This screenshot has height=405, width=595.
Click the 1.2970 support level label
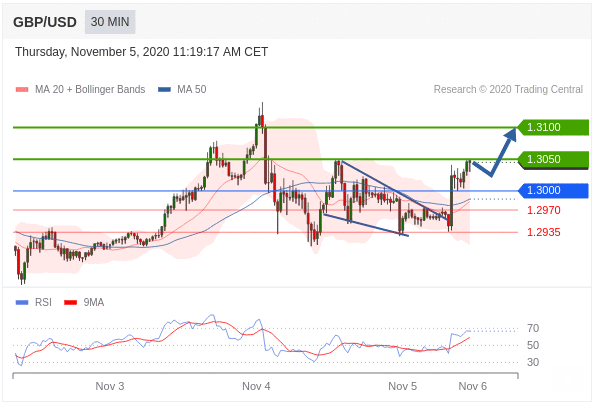[543, 210]
